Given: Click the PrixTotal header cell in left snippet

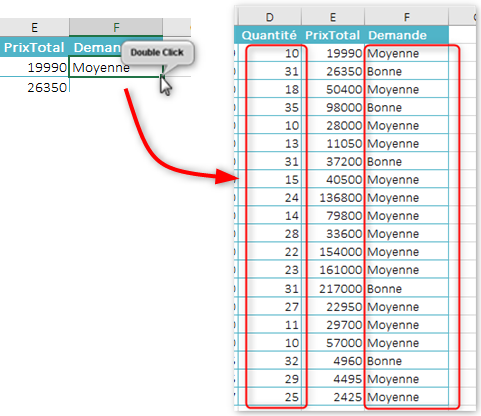Looking at the screenshot, I should [34, 47].
